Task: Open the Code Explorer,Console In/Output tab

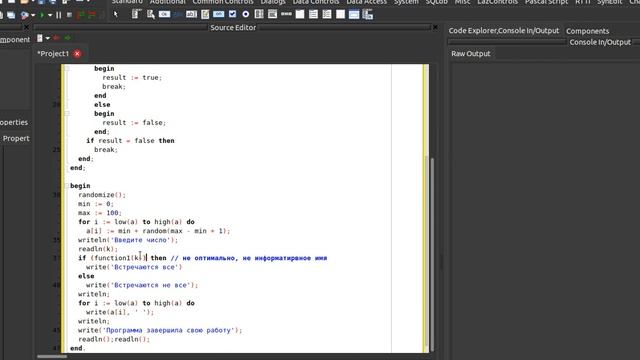Action: (504, 31)
